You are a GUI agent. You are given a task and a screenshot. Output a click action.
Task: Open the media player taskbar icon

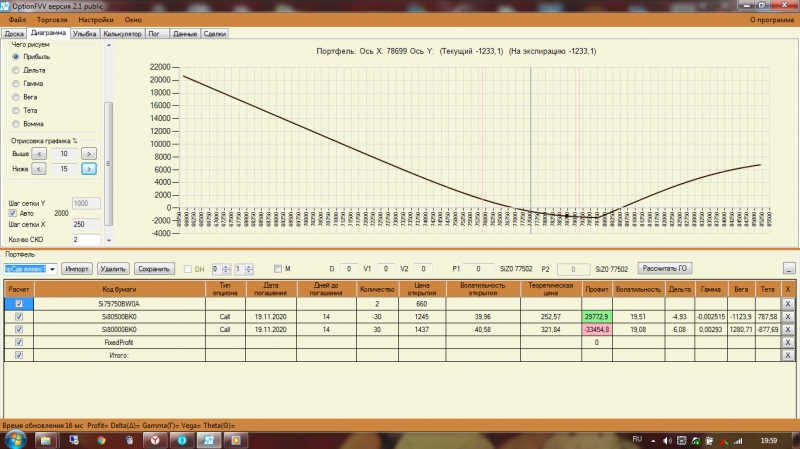coord(236,440)
